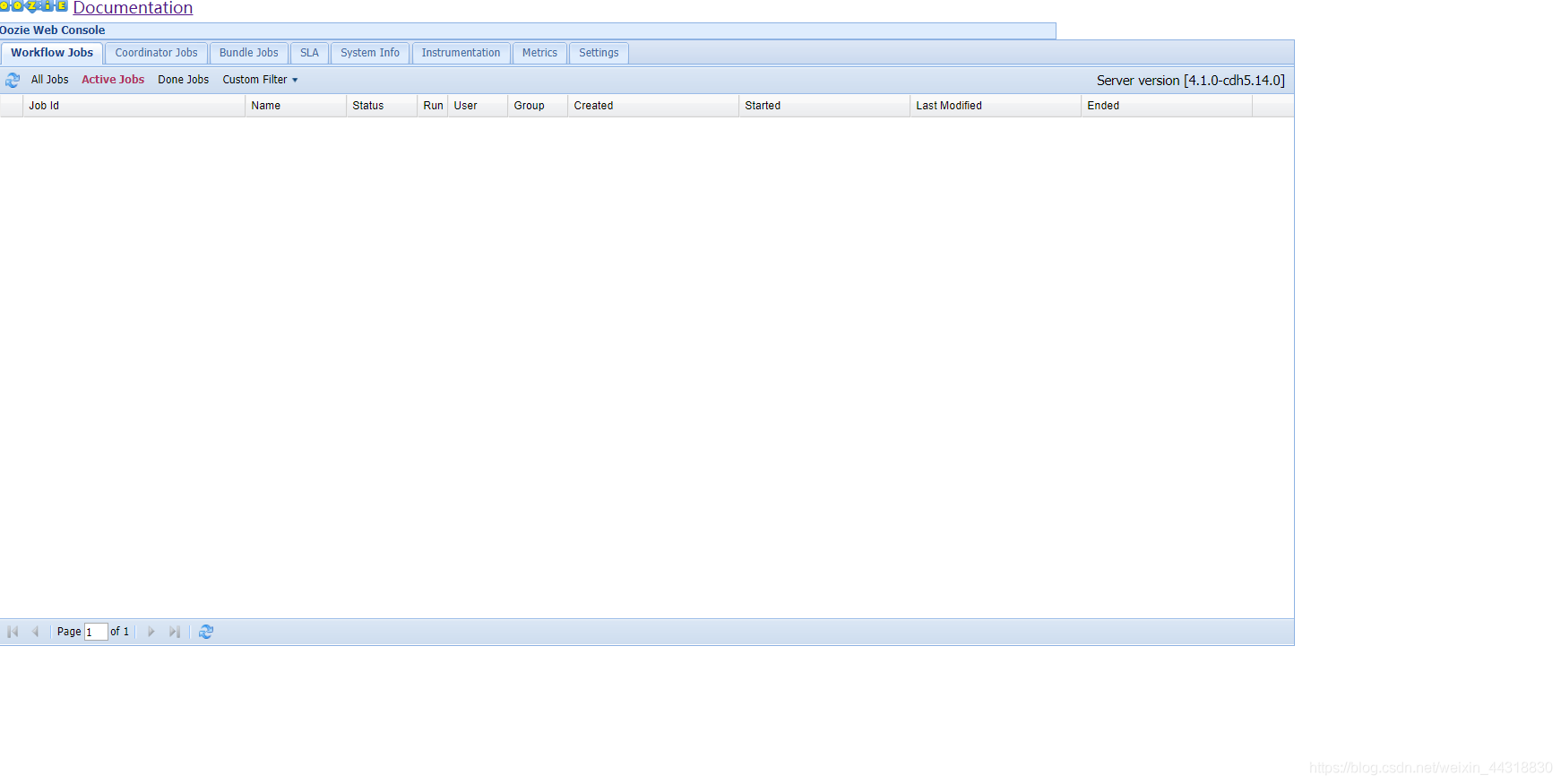
Task: Select the SLA tab
Action: [309, 53]
